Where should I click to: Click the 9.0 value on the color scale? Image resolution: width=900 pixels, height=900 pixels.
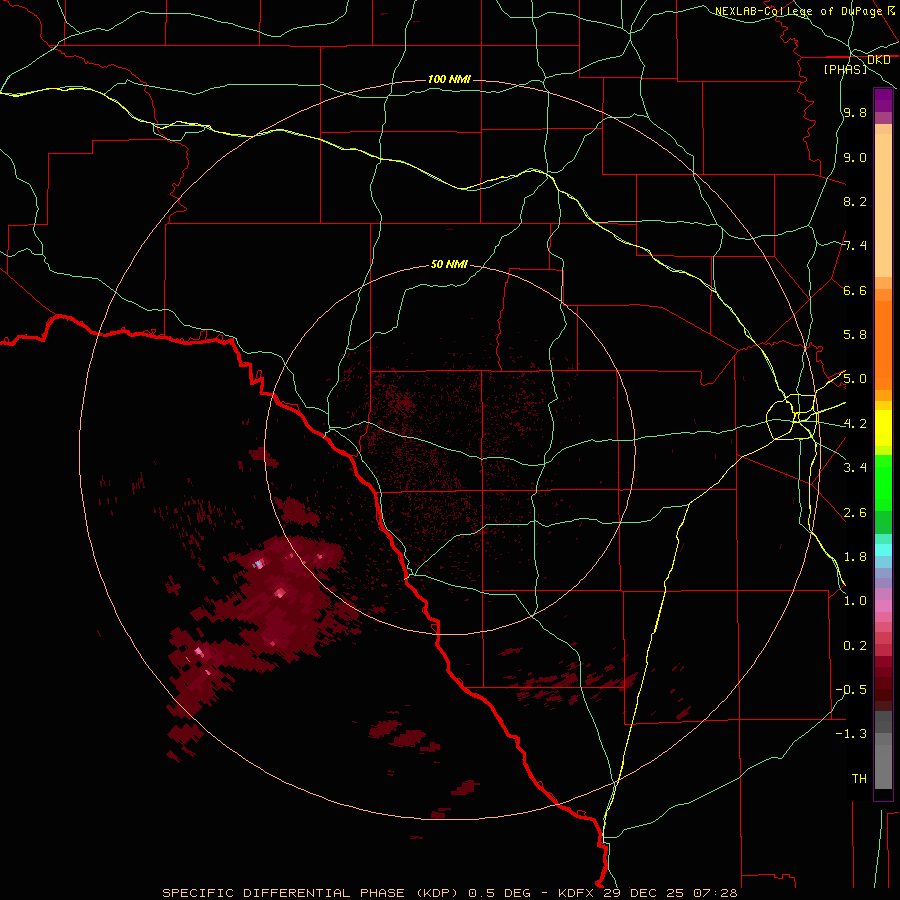click(x=855, y=157)
